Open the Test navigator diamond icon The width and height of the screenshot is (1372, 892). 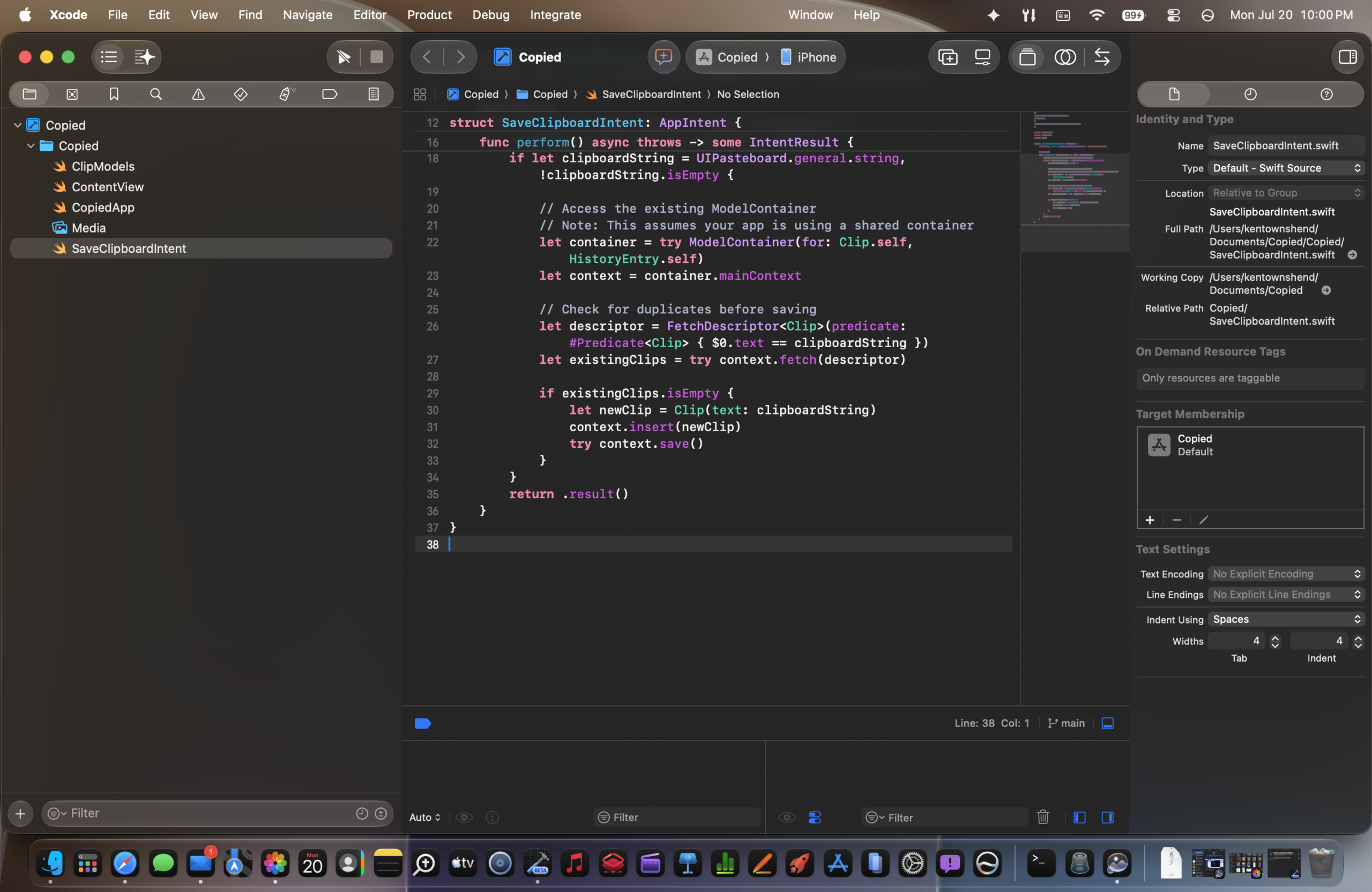click(241, 94)
